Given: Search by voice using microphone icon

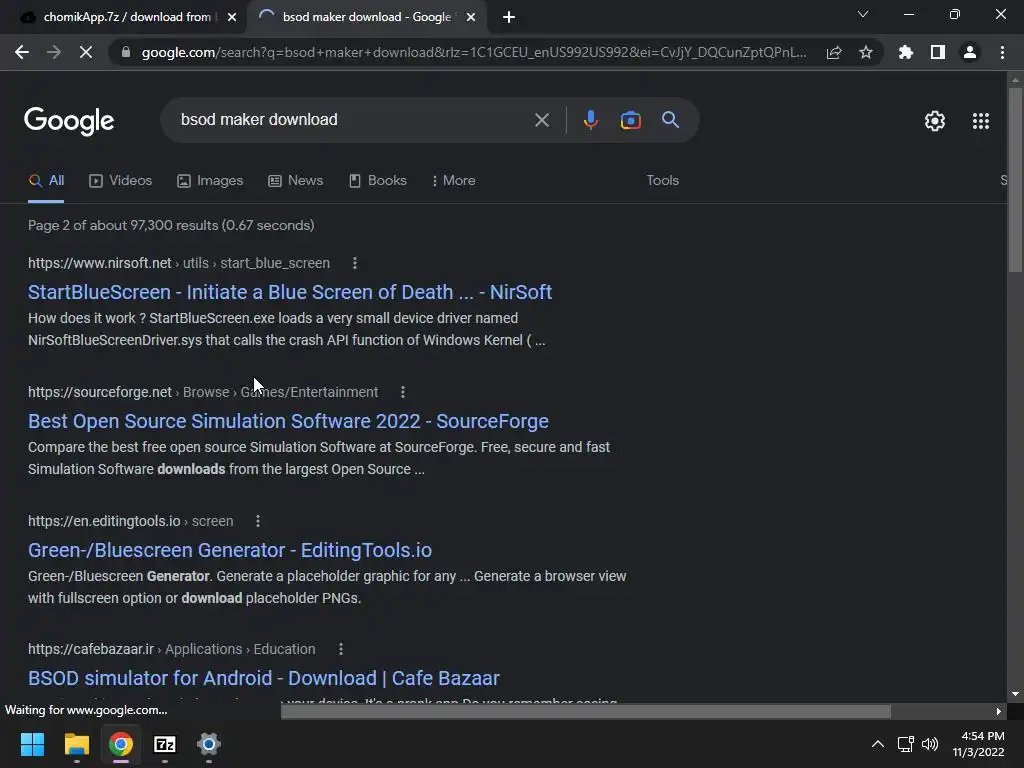Looking at the screenshot, I should tap(590, 120).
